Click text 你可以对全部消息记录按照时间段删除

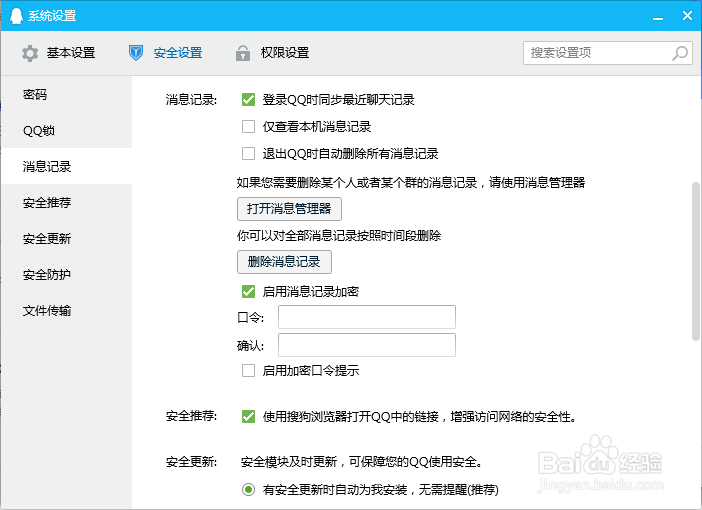tap(339, 236)
